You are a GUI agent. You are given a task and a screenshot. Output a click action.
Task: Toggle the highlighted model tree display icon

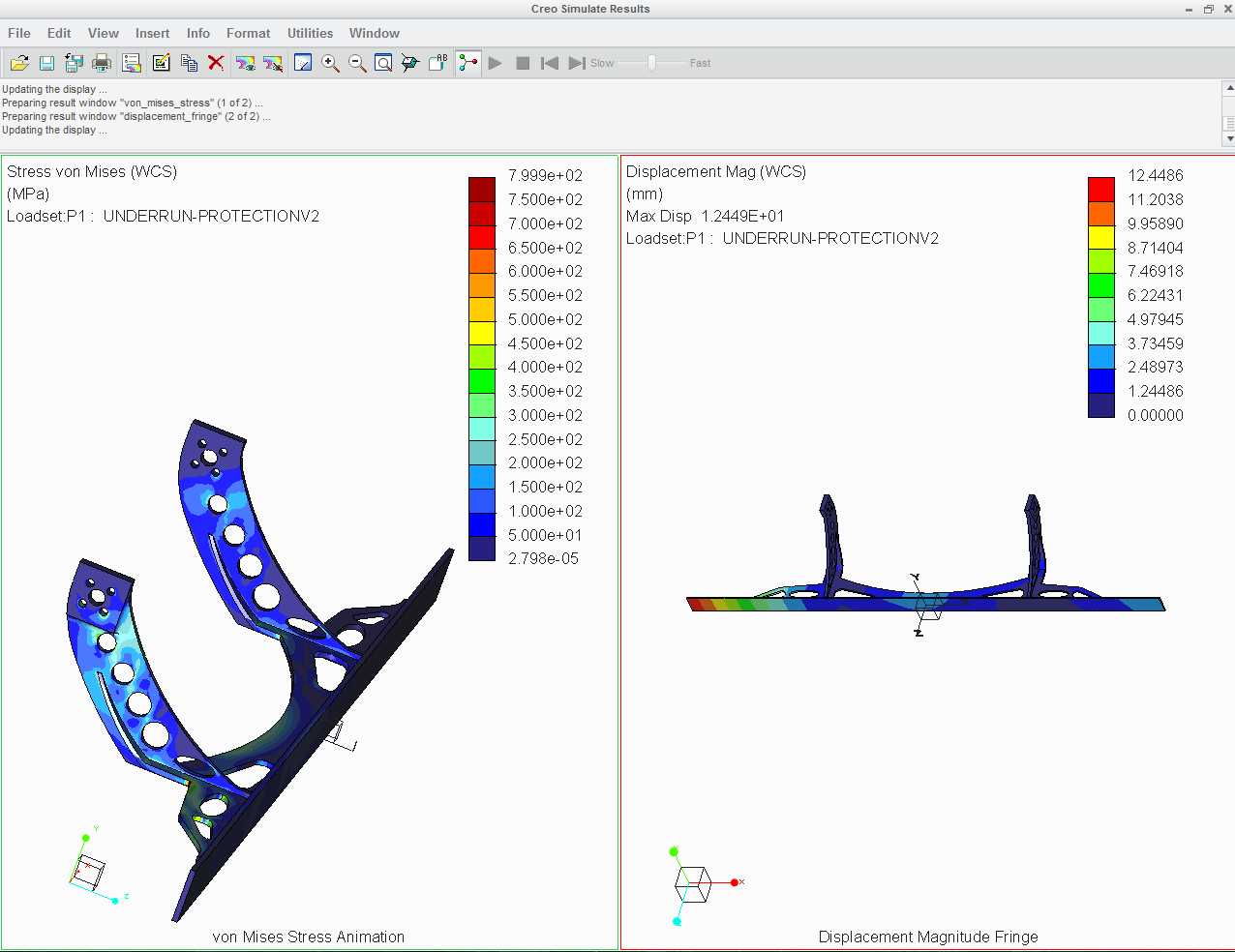(468, 63)
